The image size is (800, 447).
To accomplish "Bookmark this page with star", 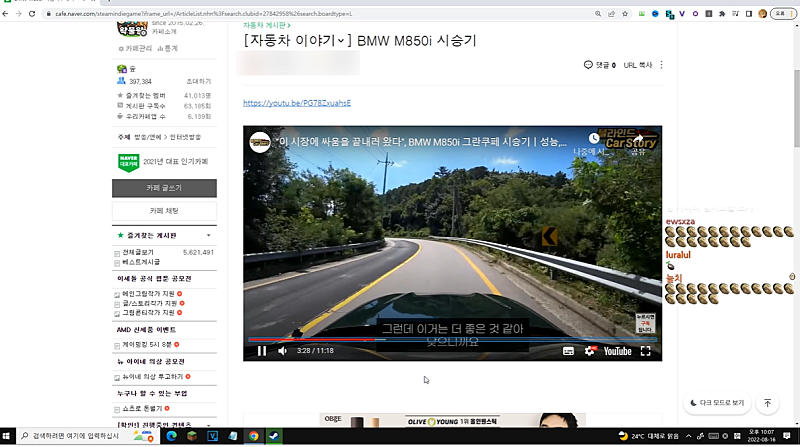I will (x=625, y=14).
